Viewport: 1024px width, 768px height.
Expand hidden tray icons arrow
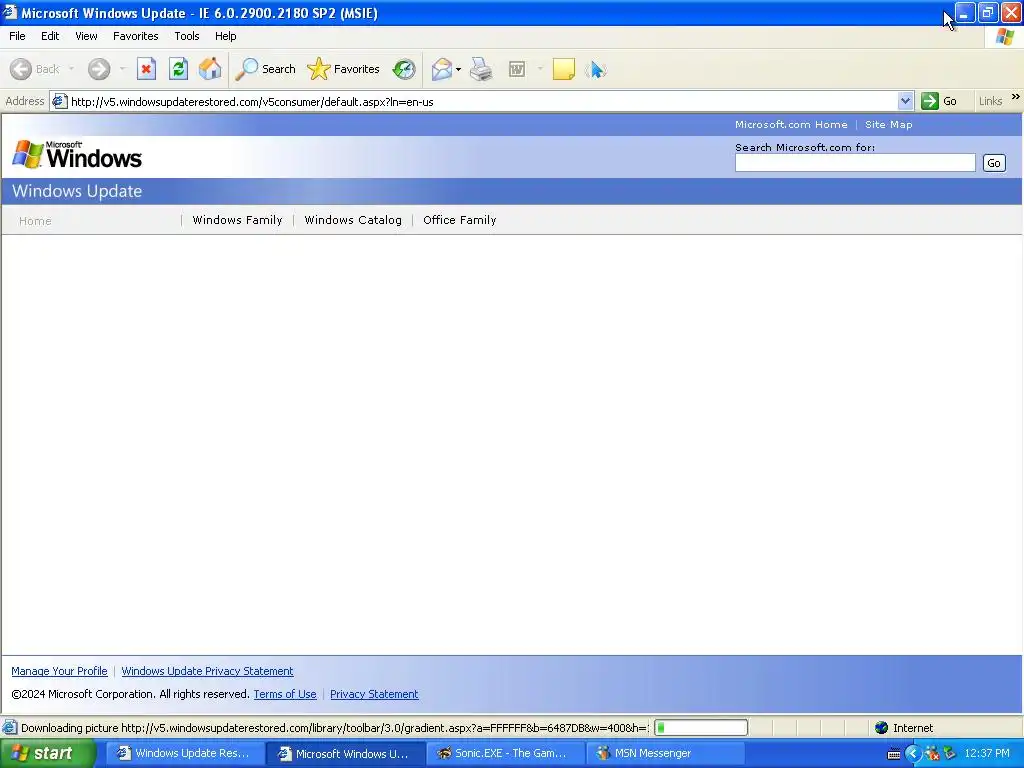(x=912, y=754)
